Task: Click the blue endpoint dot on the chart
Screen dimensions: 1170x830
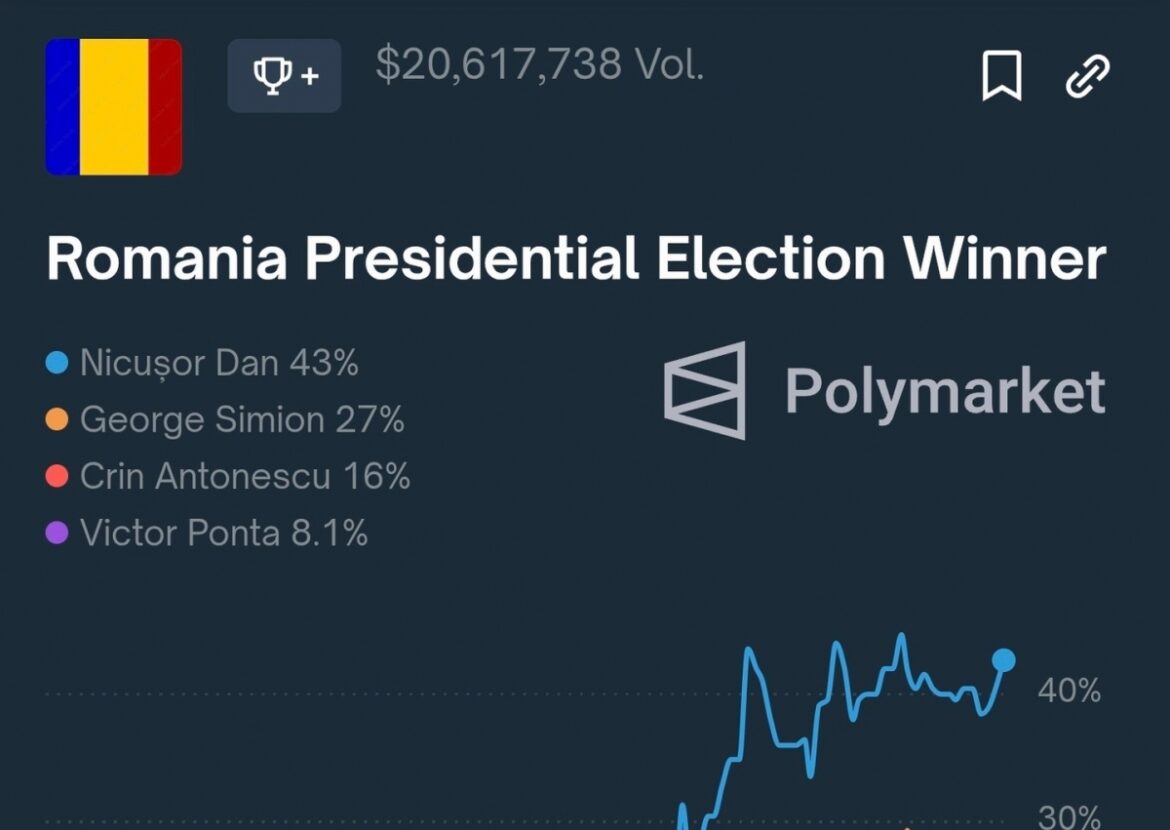Action: 1004,660
